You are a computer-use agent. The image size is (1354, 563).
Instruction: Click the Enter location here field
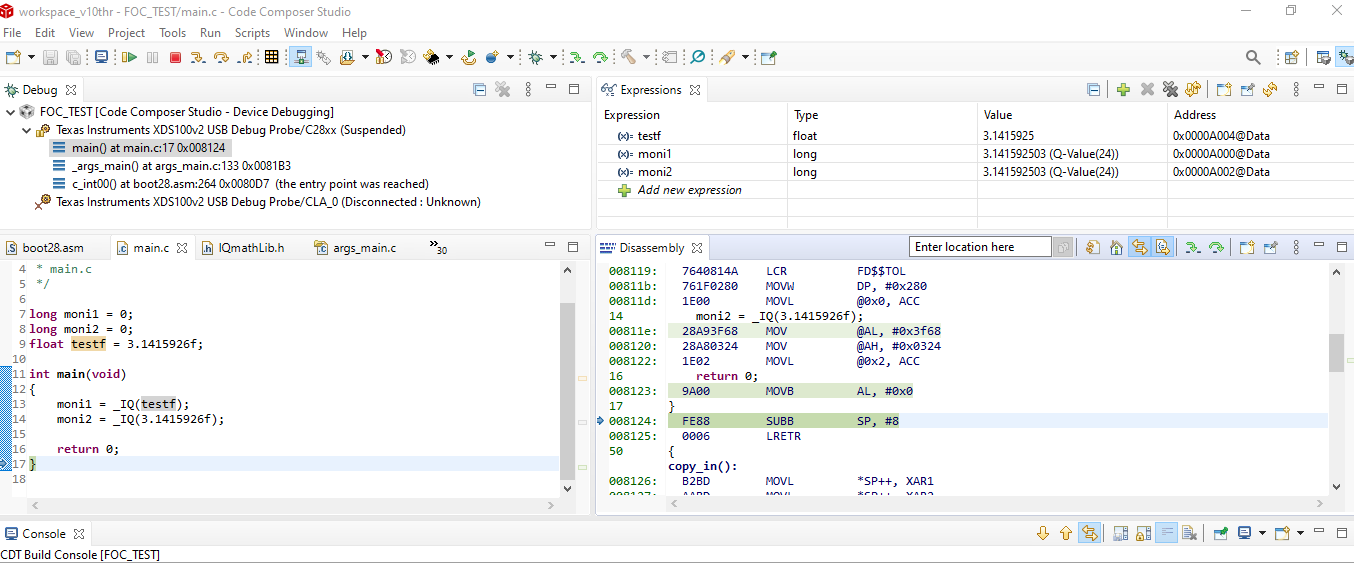(979, 247)
